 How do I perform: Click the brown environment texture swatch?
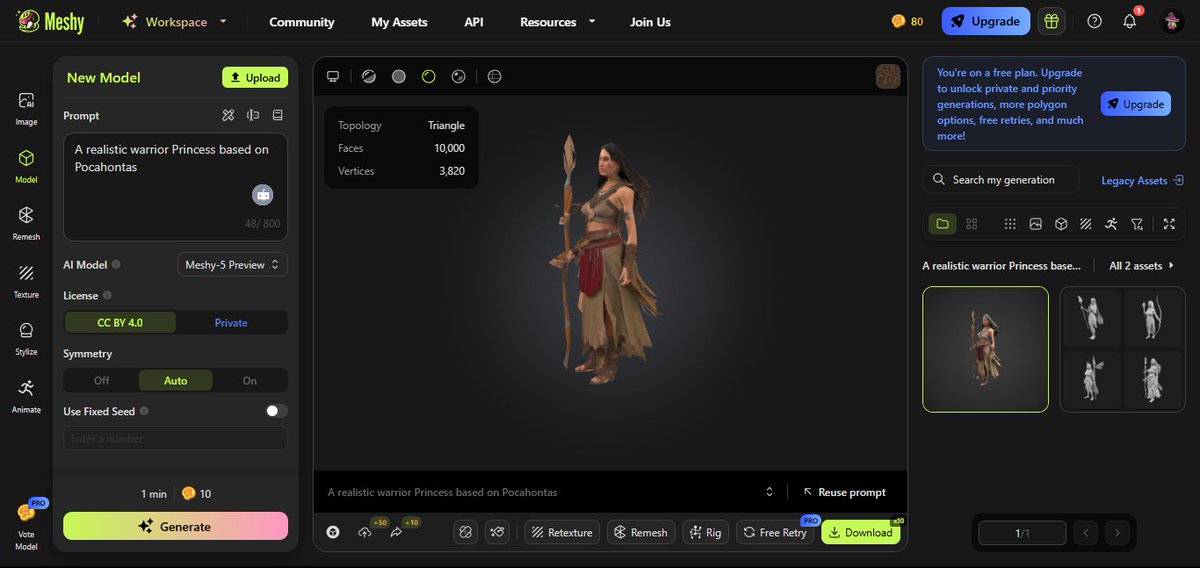[x=888, y=77]
